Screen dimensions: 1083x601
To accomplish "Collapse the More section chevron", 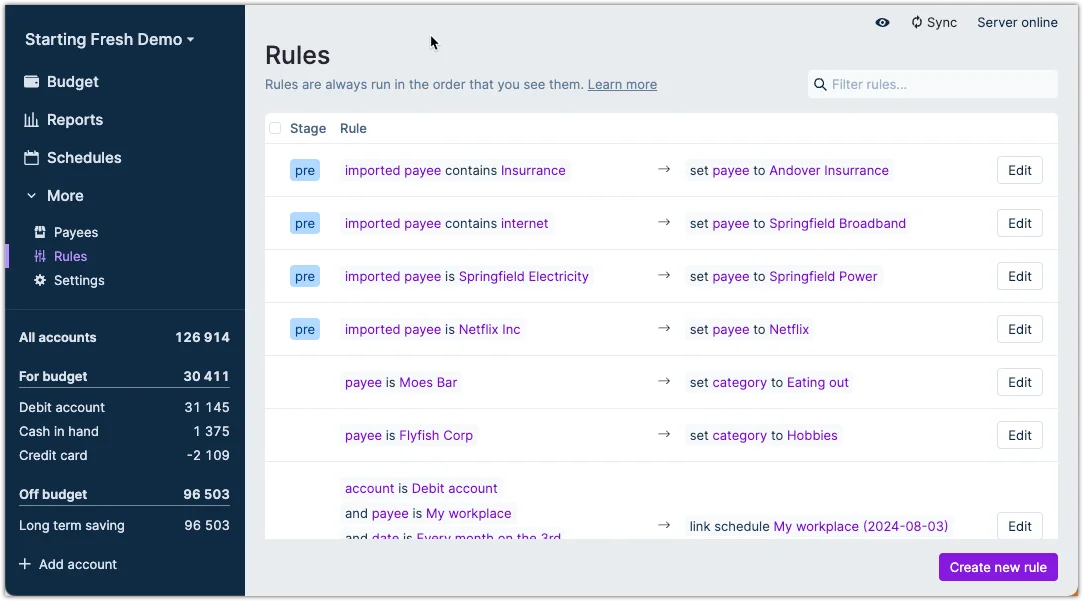I will (x=32, y=196).
